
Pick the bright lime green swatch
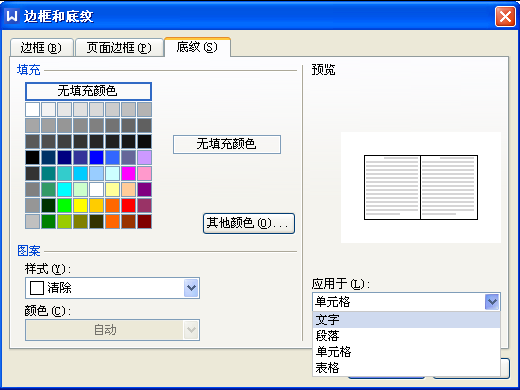pos(64,205)
